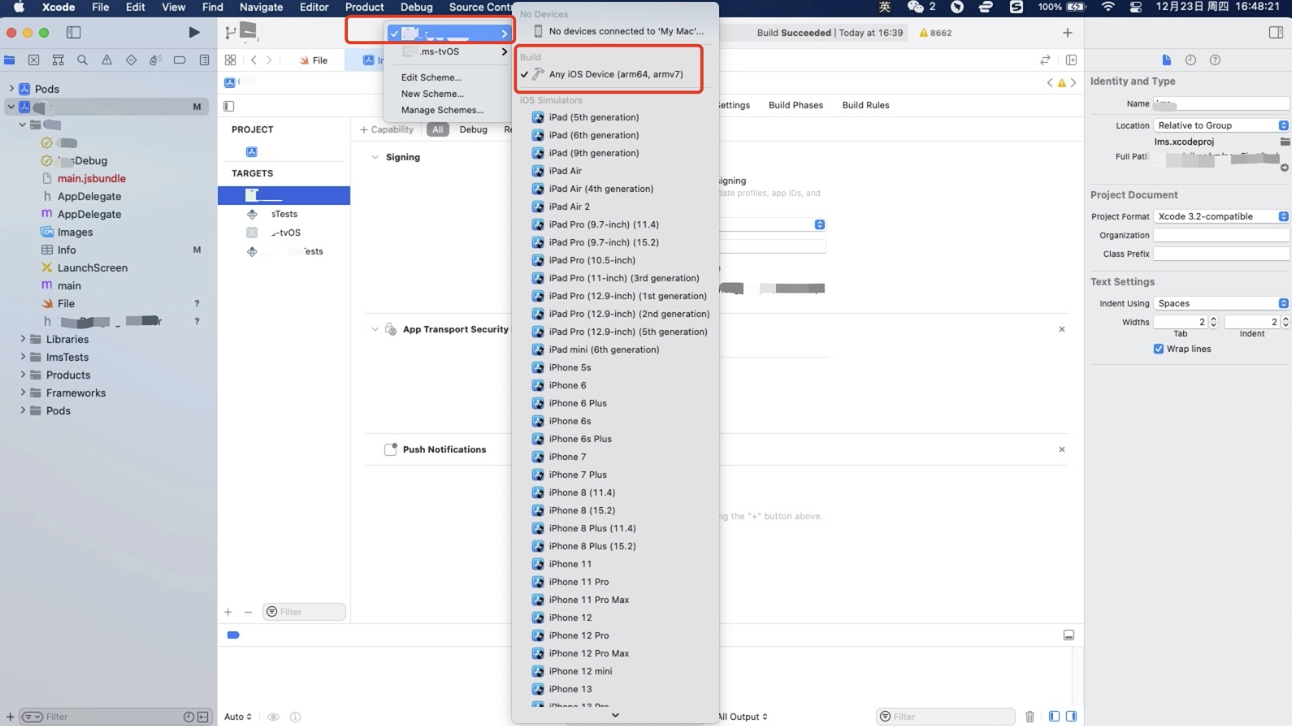Show the console pane toggle
Screen dimensions: 1292x726
pos(1071,716)
